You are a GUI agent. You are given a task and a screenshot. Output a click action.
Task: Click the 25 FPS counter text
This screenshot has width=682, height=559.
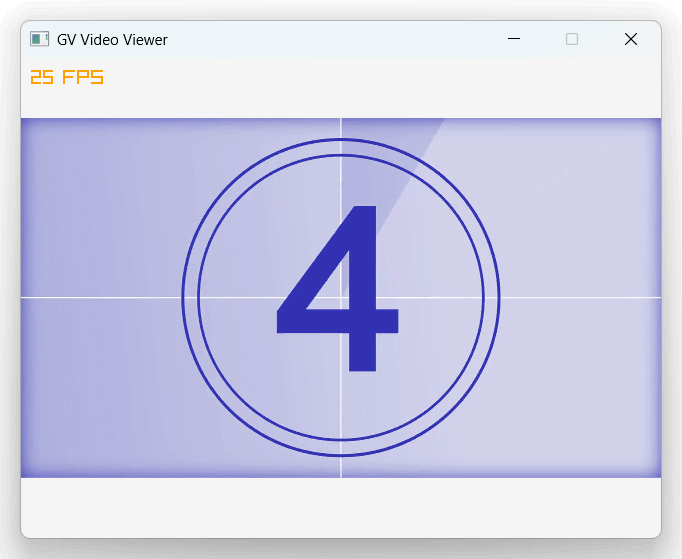67,77
